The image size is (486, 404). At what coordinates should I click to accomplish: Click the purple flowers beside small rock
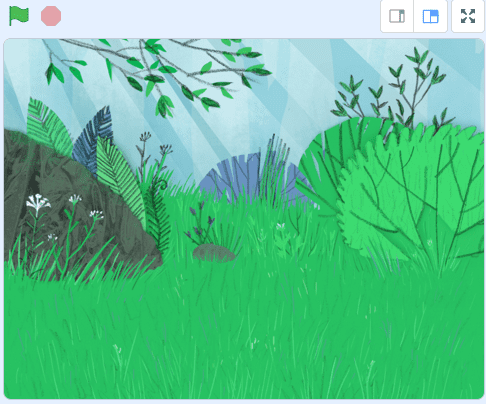coord(201,223)
